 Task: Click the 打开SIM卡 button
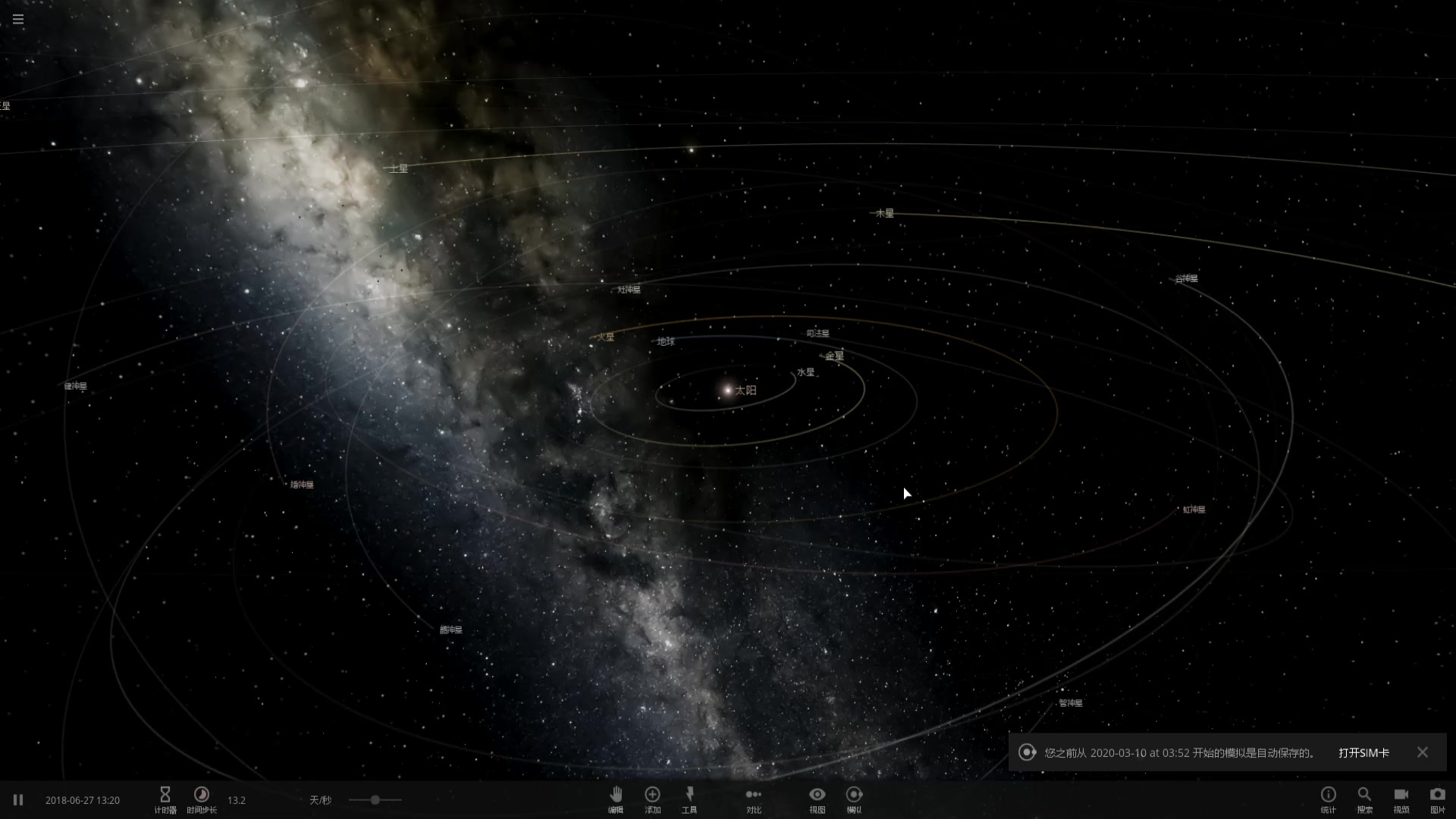[x=1363, y=753]
